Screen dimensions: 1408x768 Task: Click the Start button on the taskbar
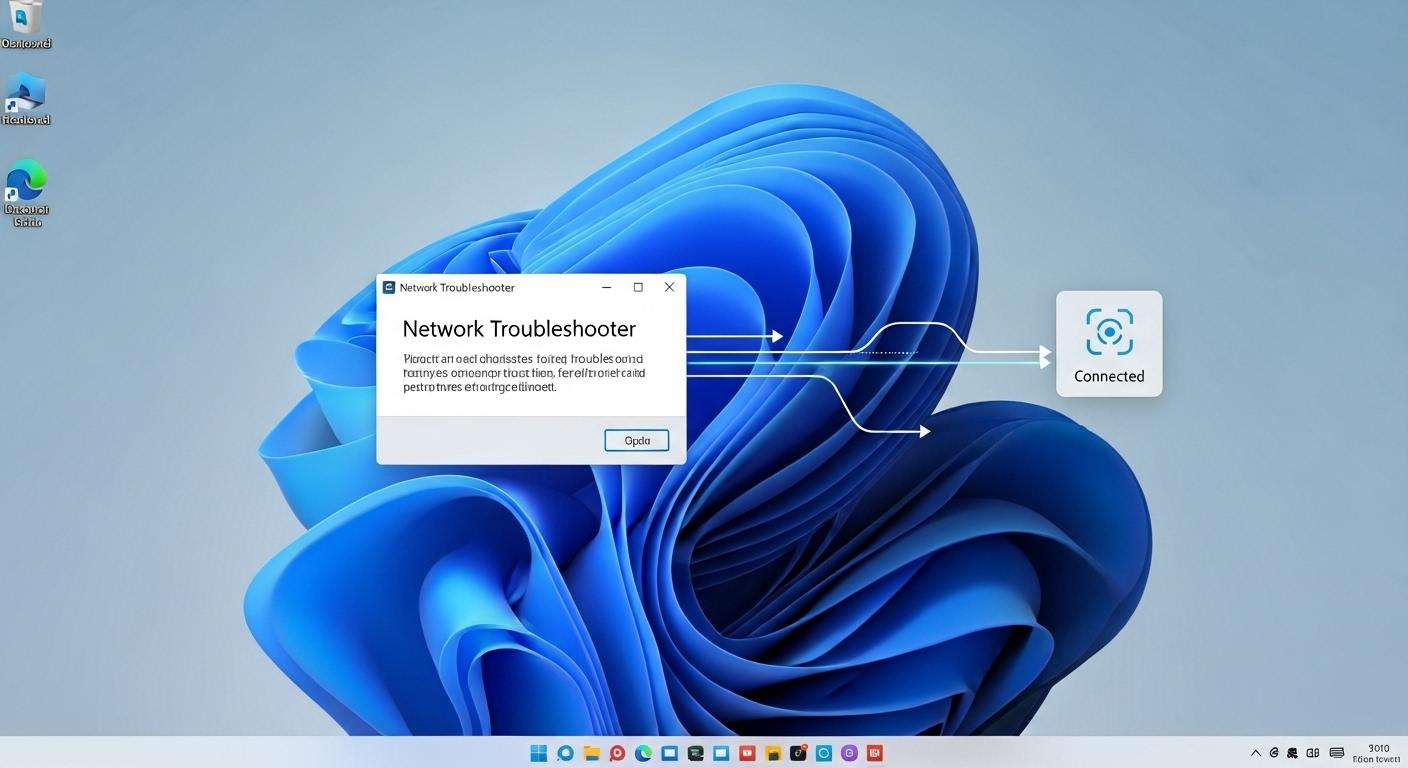coord(539,753)
